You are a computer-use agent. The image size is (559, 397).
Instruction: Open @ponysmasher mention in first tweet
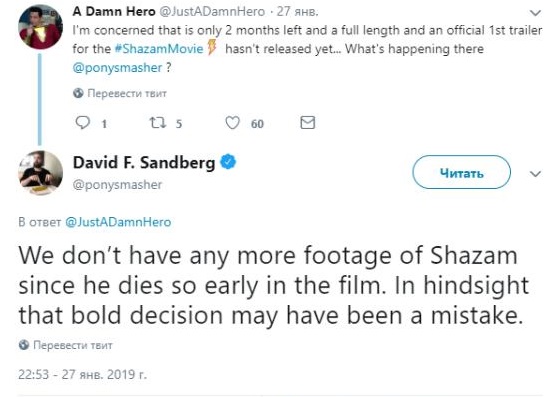(x=117, y=67)
